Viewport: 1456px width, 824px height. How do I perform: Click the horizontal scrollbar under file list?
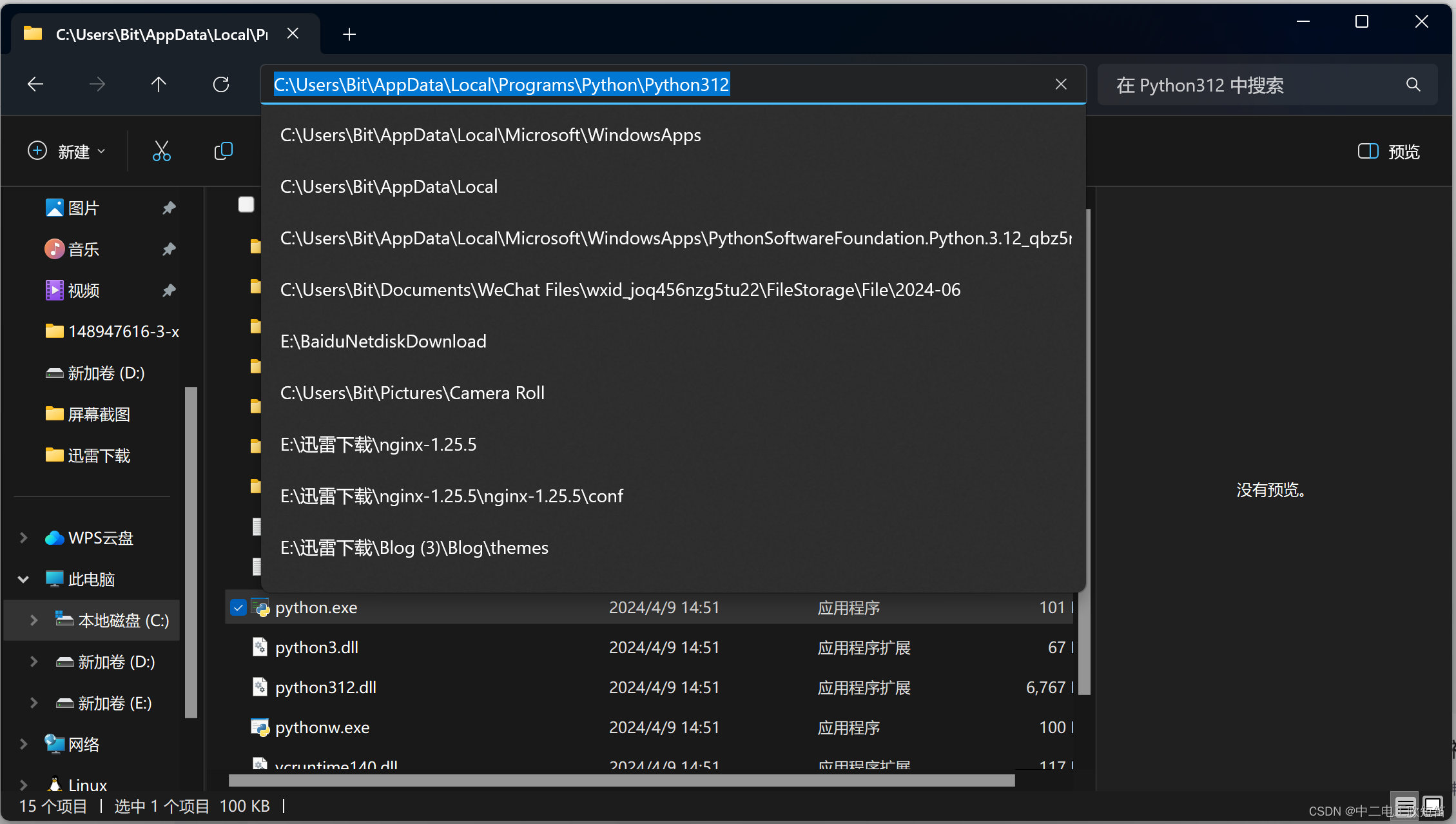(621, 781)
